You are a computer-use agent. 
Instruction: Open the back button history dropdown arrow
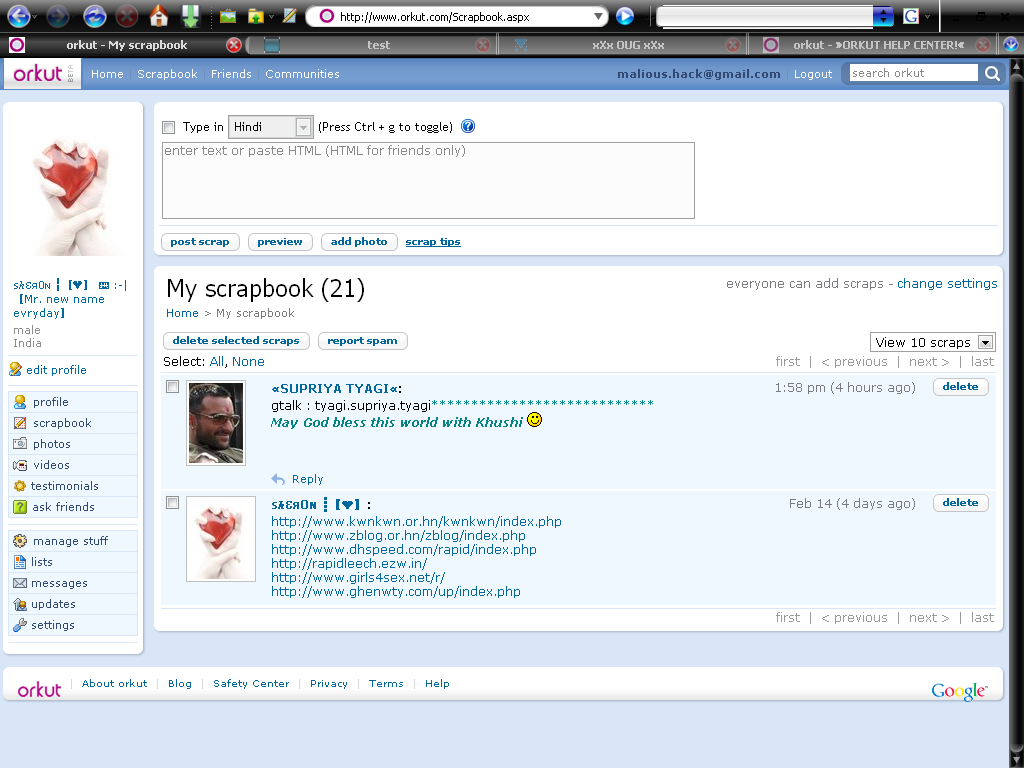tap(35, 16)
